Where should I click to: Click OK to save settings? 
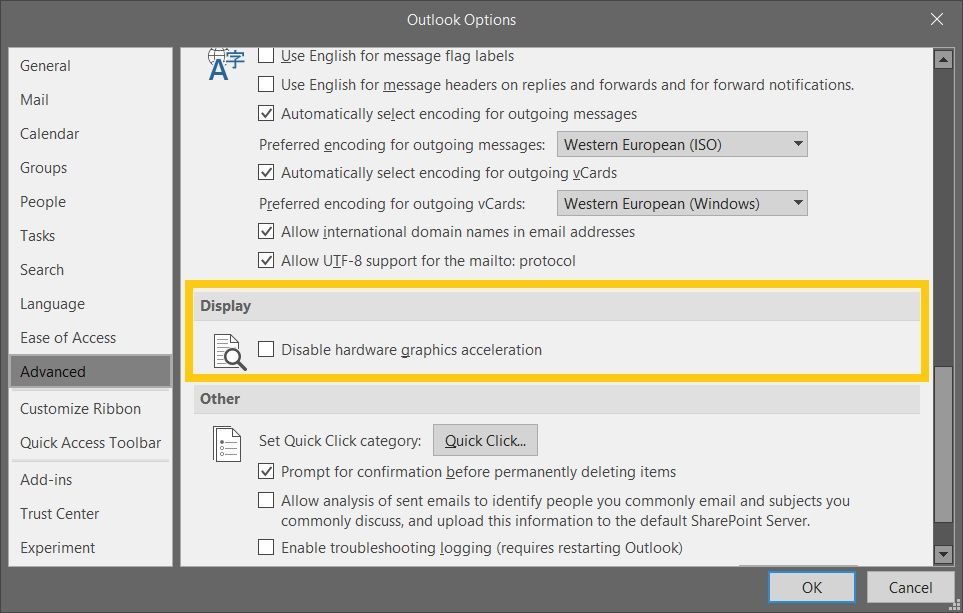(811, 587)
